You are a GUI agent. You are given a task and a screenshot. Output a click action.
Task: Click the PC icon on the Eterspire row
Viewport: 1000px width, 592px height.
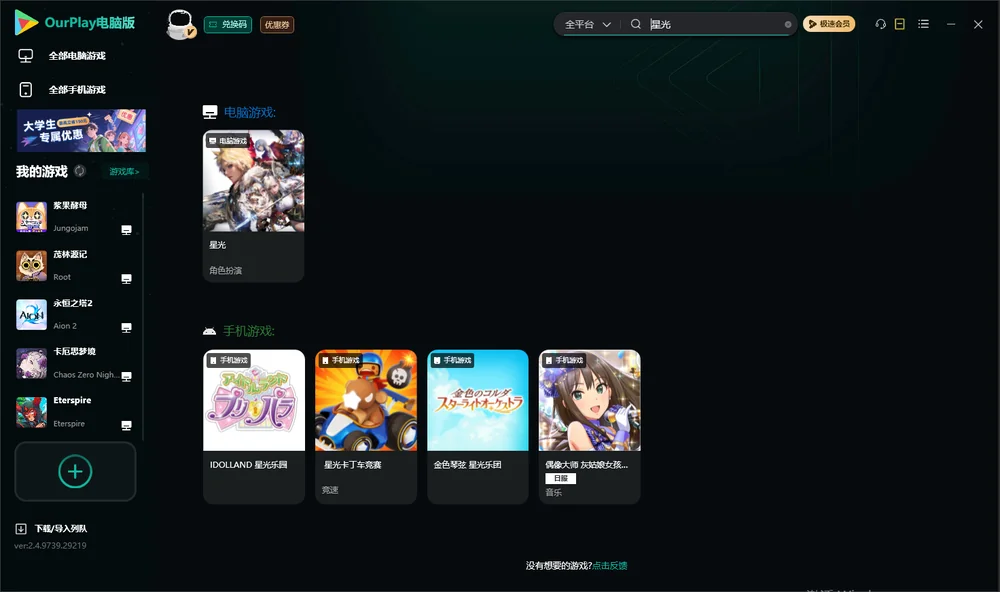(126, 426)
